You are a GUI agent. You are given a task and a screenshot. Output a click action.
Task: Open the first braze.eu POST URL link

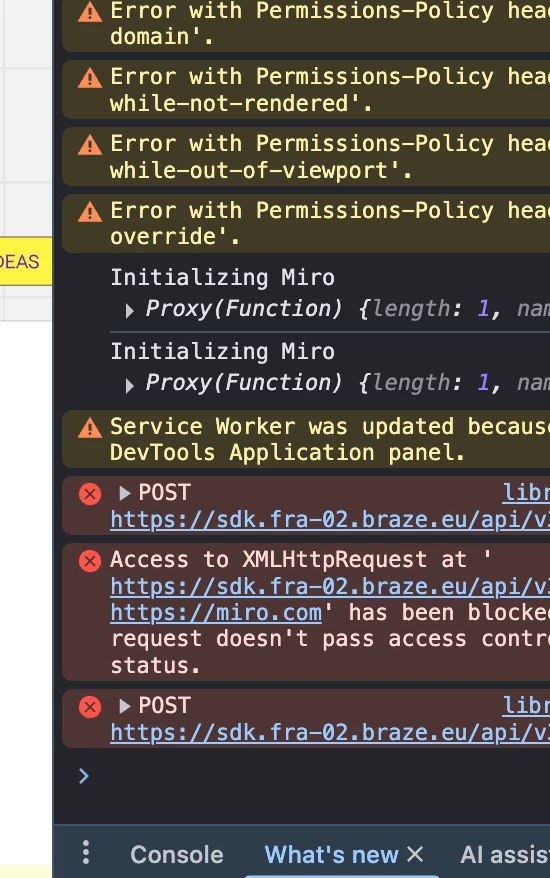tap(330, 520)
